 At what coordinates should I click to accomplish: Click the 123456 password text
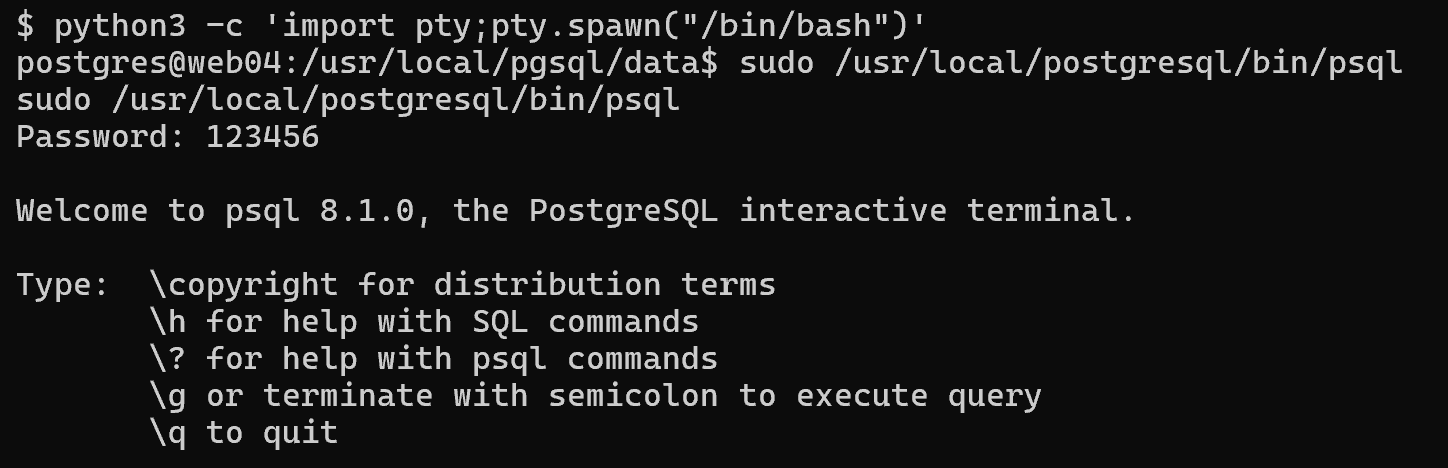(263, 137)
